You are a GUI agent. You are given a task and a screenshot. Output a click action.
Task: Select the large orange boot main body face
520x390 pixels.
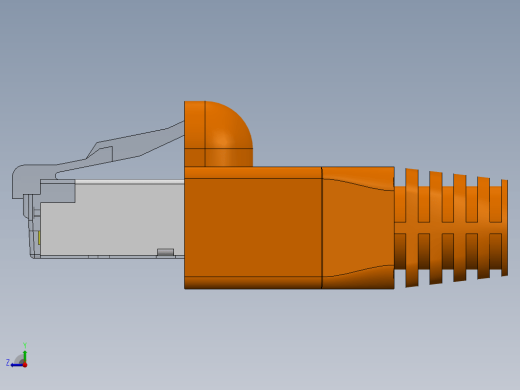point(253,227)
